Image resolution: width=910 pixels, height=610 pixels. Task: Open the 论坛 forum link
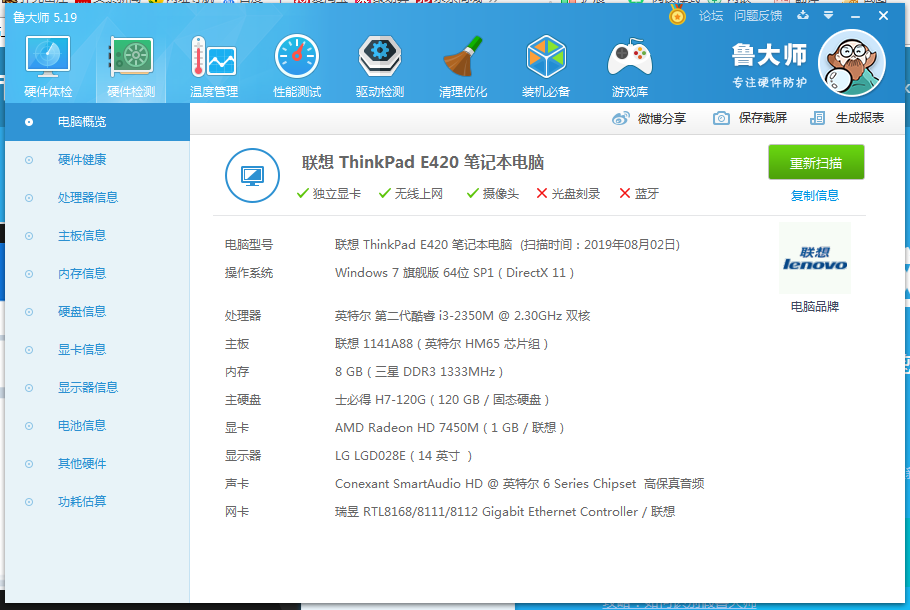click(x=711, y=16)
